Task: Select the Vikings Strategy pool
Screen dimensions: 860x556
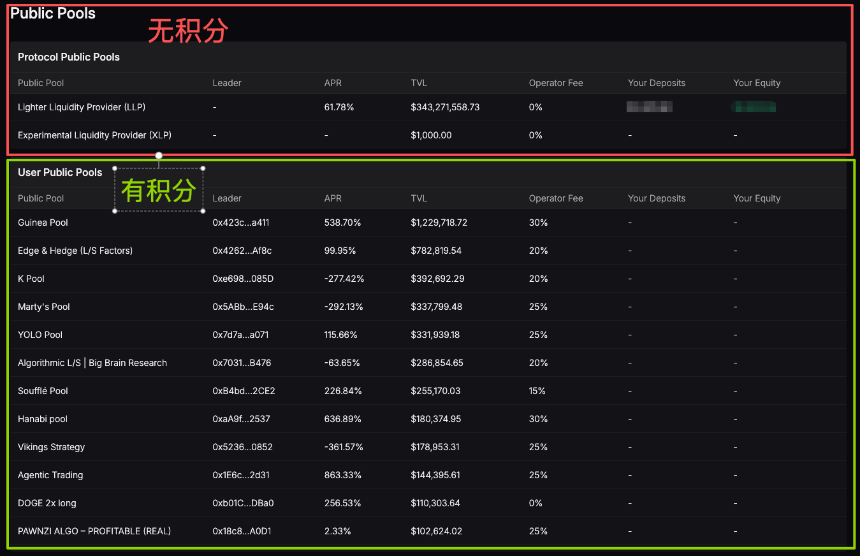Action: point(51,447)
